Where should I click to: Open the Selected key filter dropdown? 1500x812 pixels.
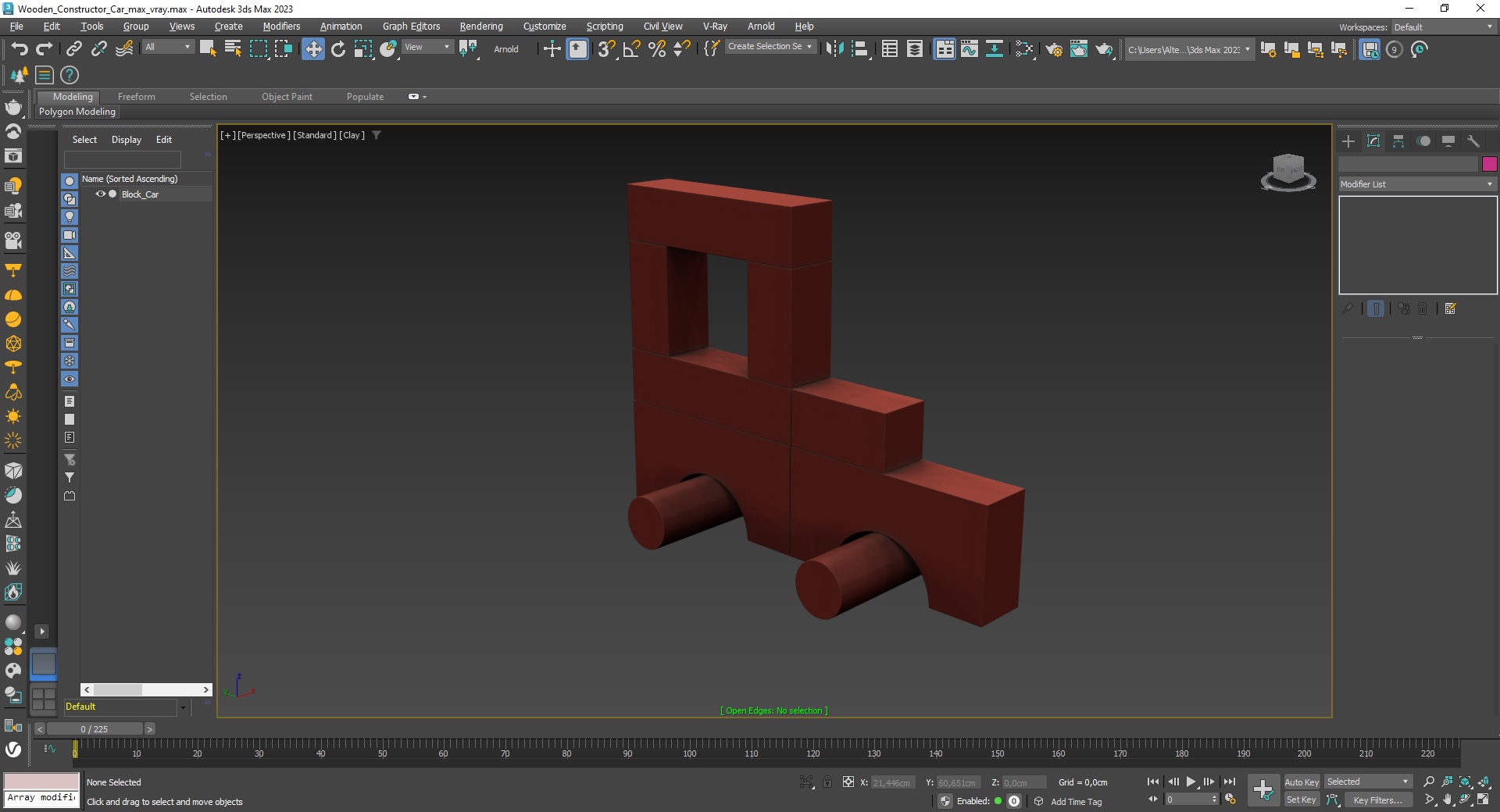coord(1367,782)
